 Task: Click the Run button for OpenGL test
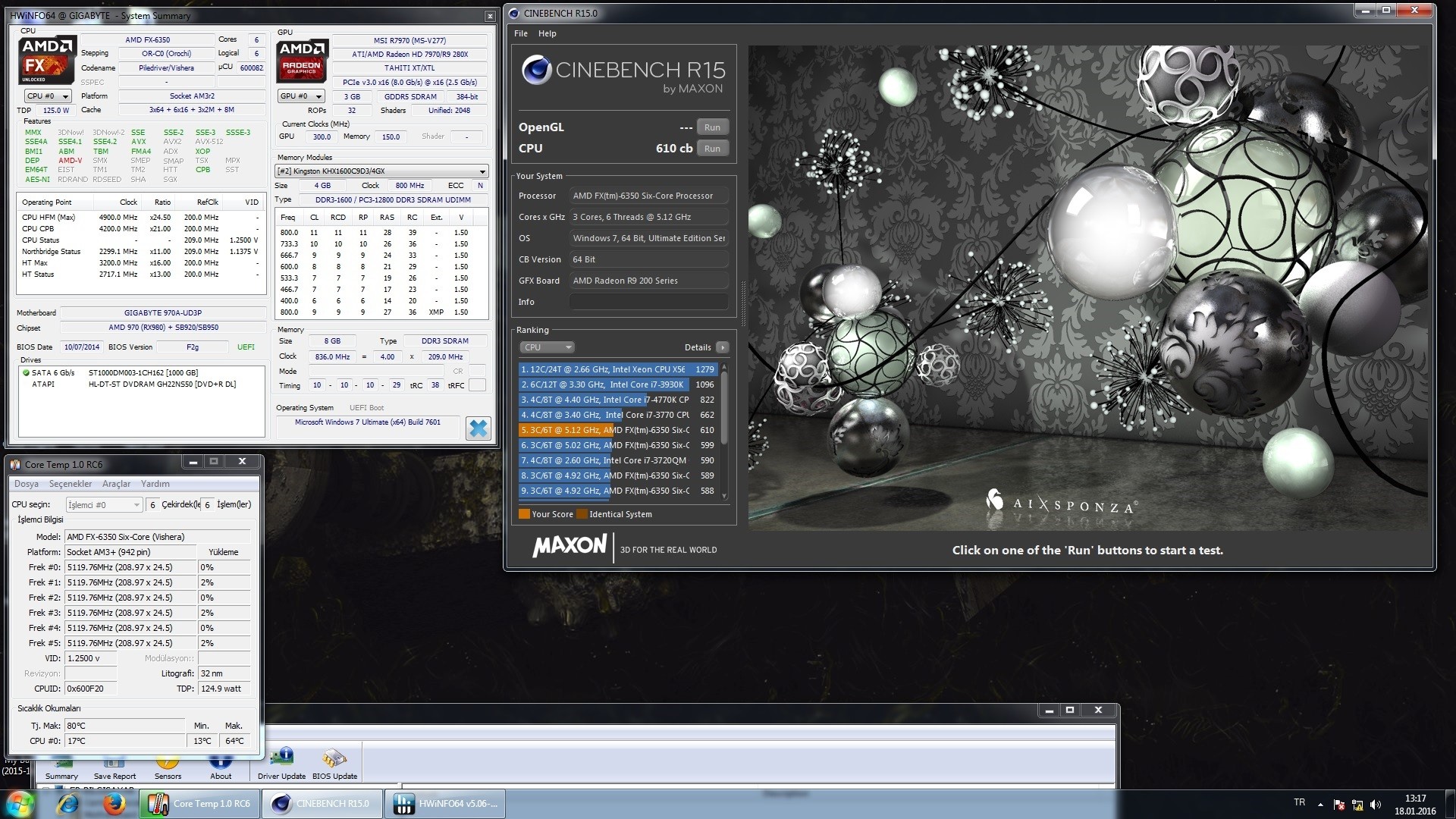click(712, 127)
